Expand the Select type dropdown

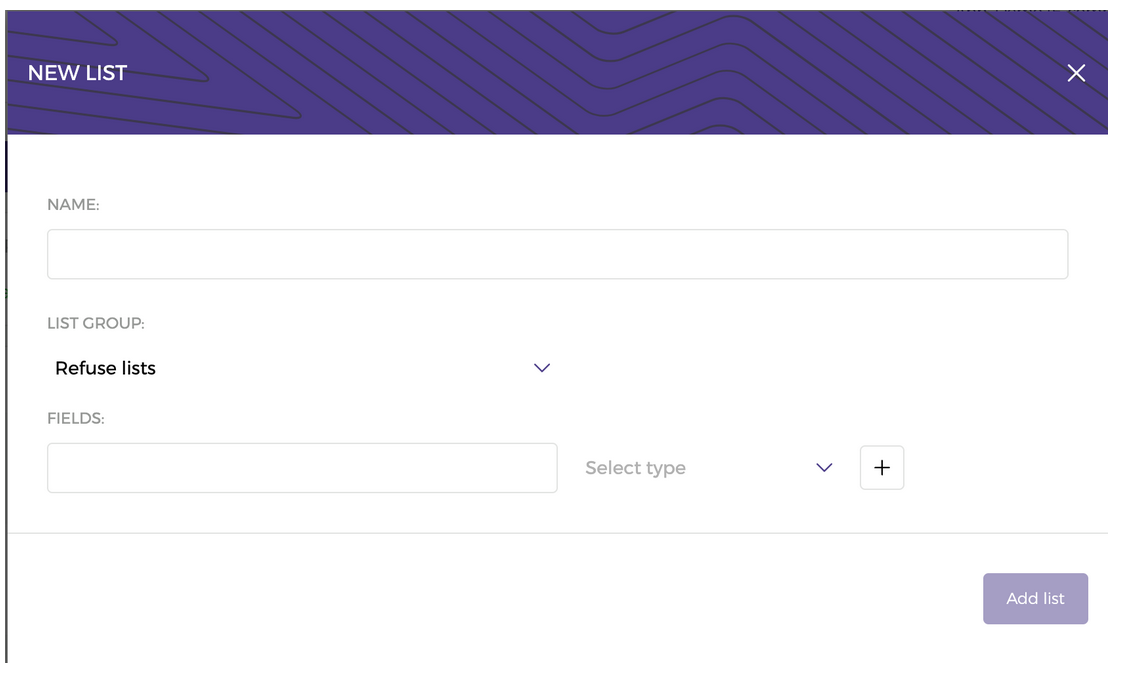click(709, 468)
